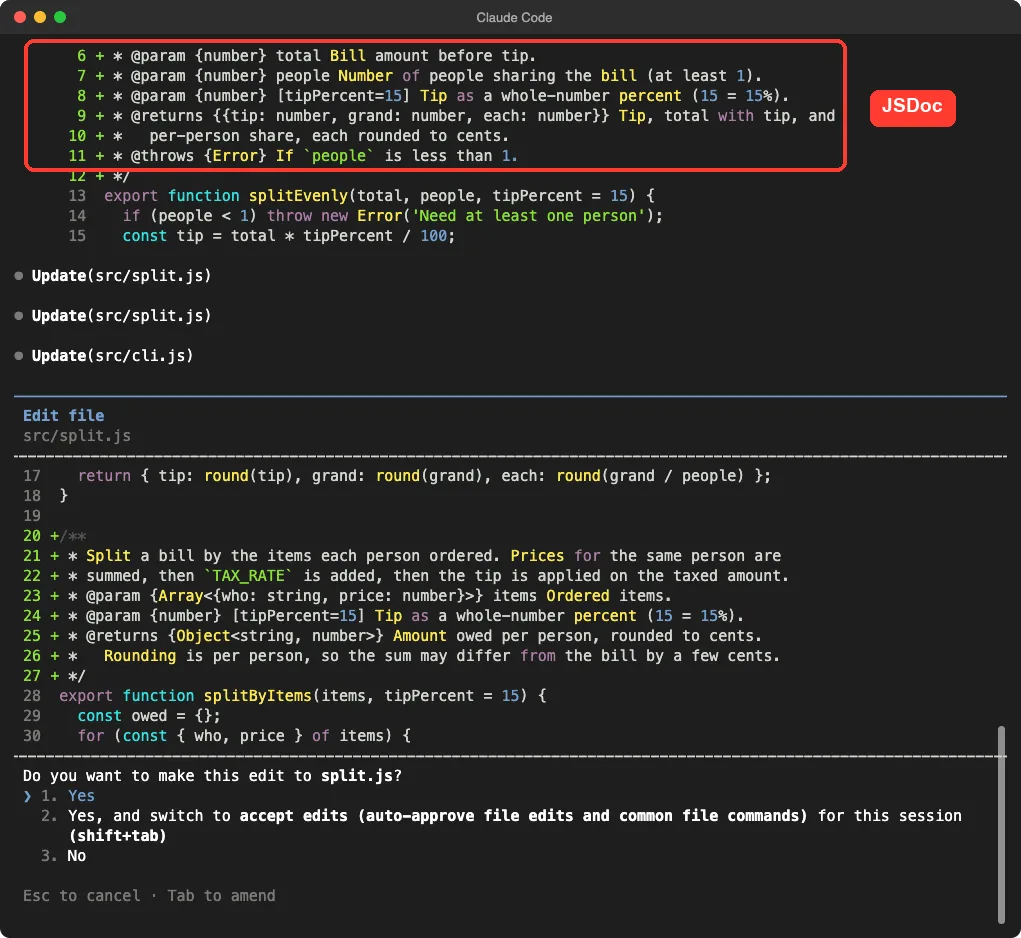Click line 30 for loop statement
Screen dimensions: 1021x938
244,736
